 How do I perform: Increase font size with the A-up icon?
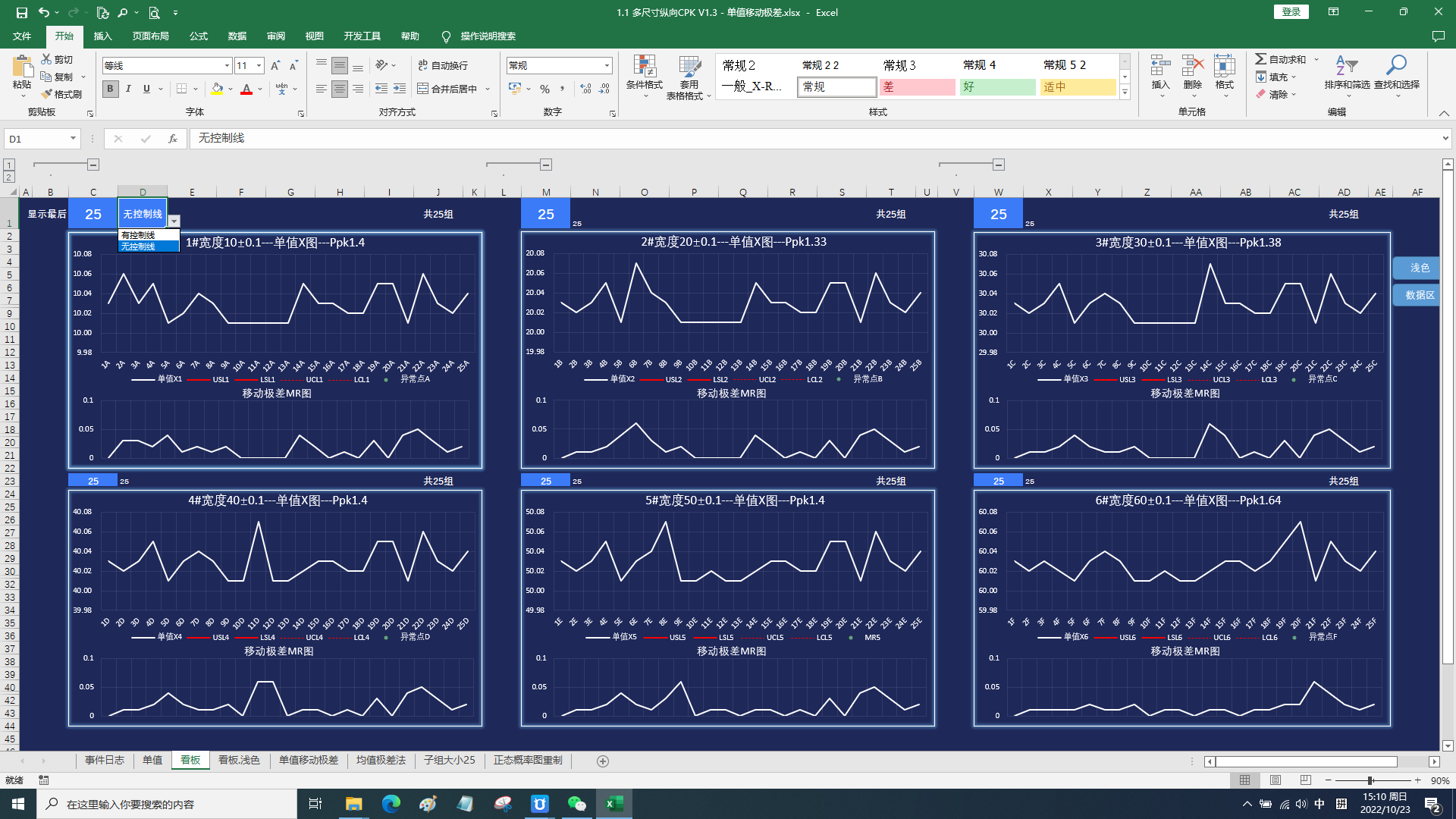tap(275, 66)
